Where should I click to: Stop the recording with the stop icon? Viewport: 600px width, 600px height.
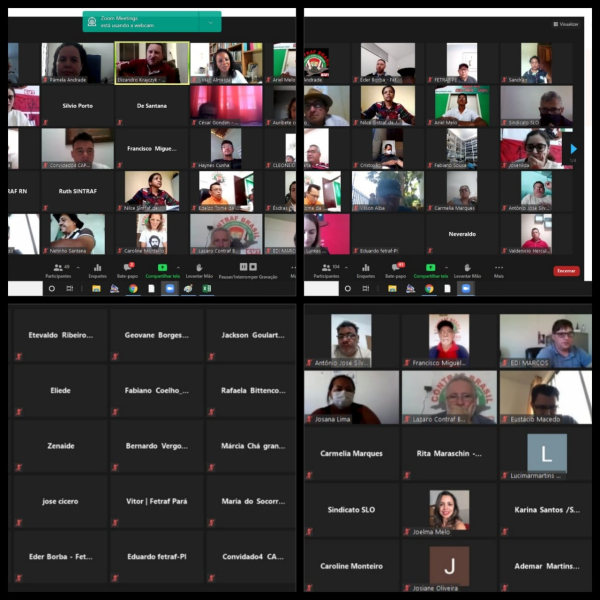(x=253, y=267)
